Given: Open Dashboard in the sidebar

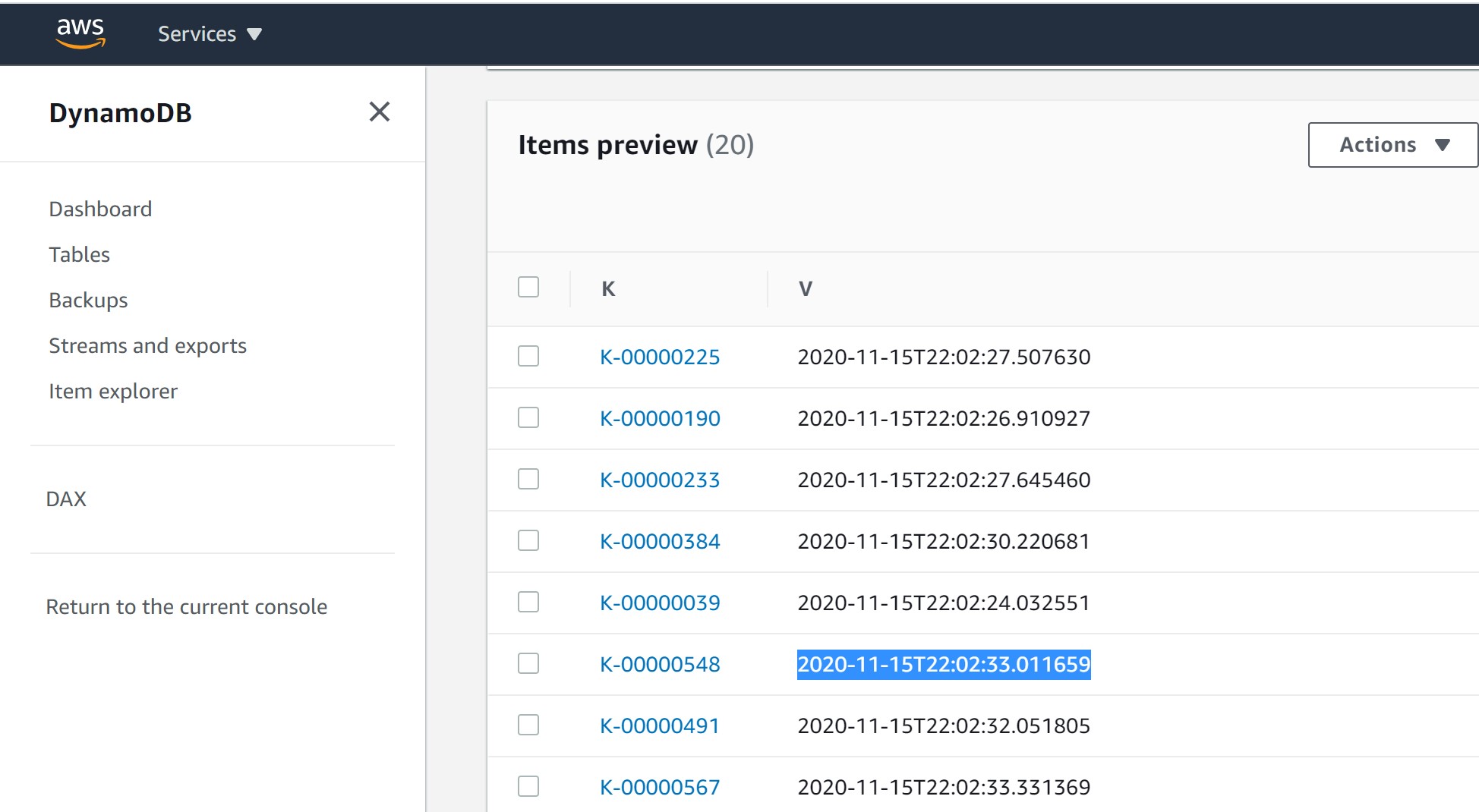Looking at the screenshot, I should (100, 209).
